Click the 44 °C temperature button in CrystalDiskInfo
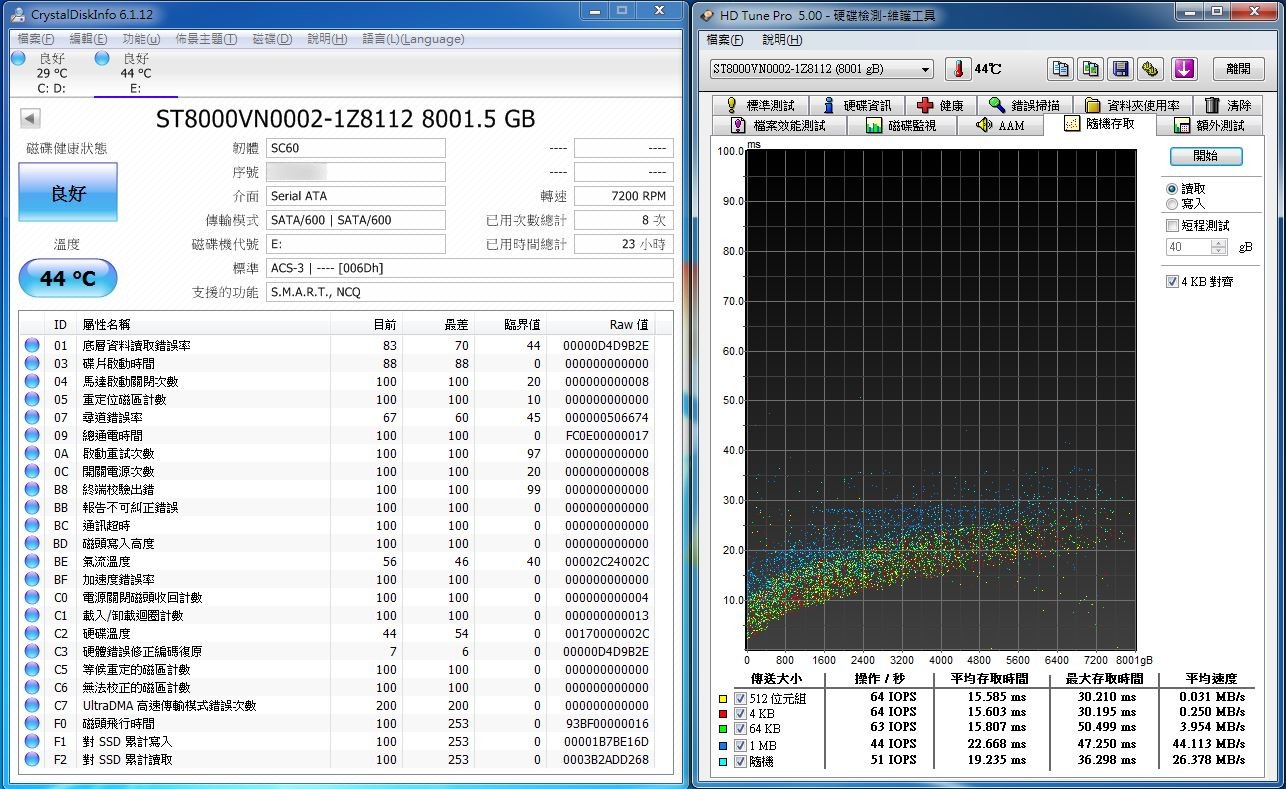 coord(68,278)
